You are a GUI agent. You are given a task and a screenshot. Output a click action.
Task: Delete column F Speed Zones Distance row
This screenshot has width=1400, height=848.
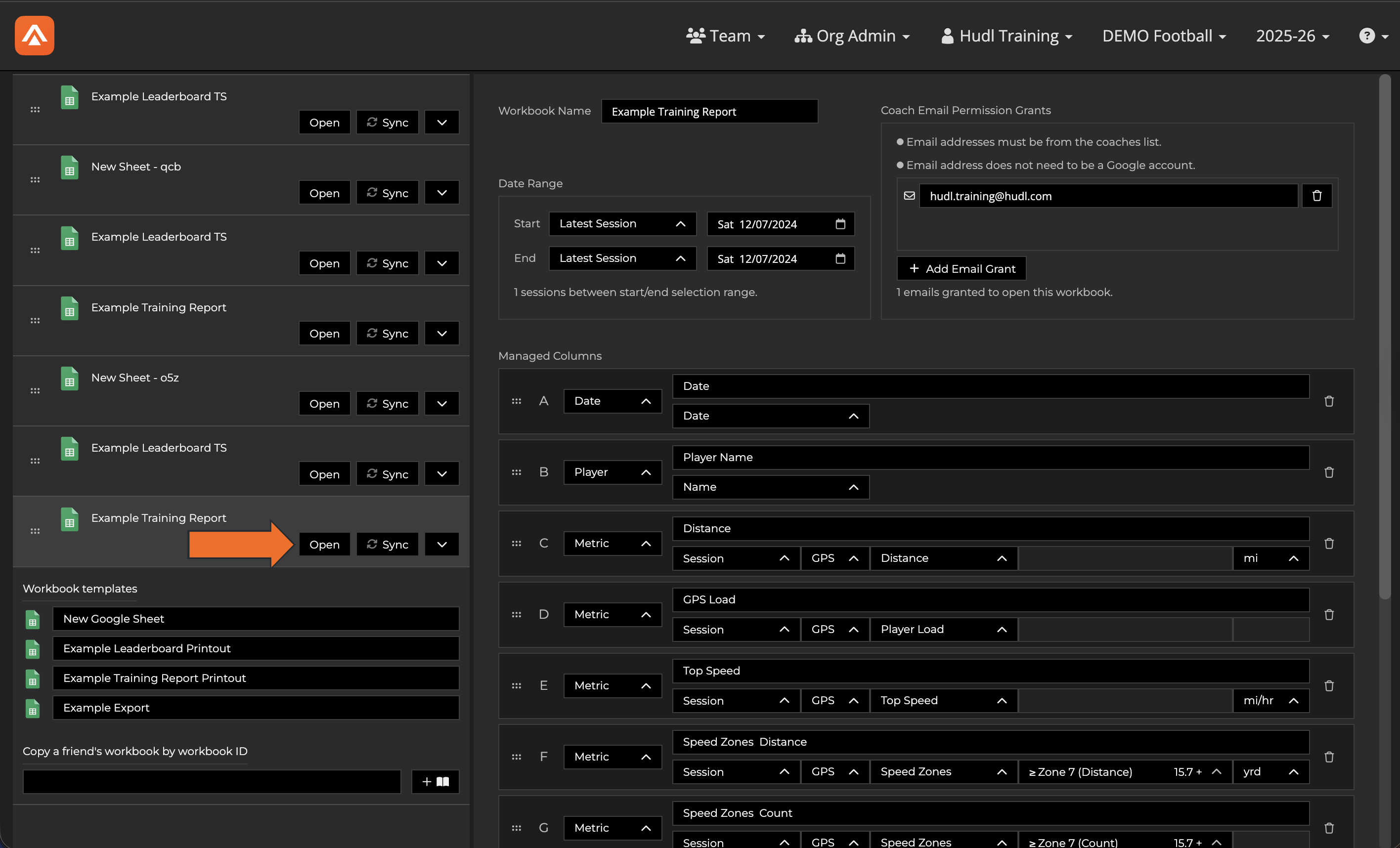1328,757
